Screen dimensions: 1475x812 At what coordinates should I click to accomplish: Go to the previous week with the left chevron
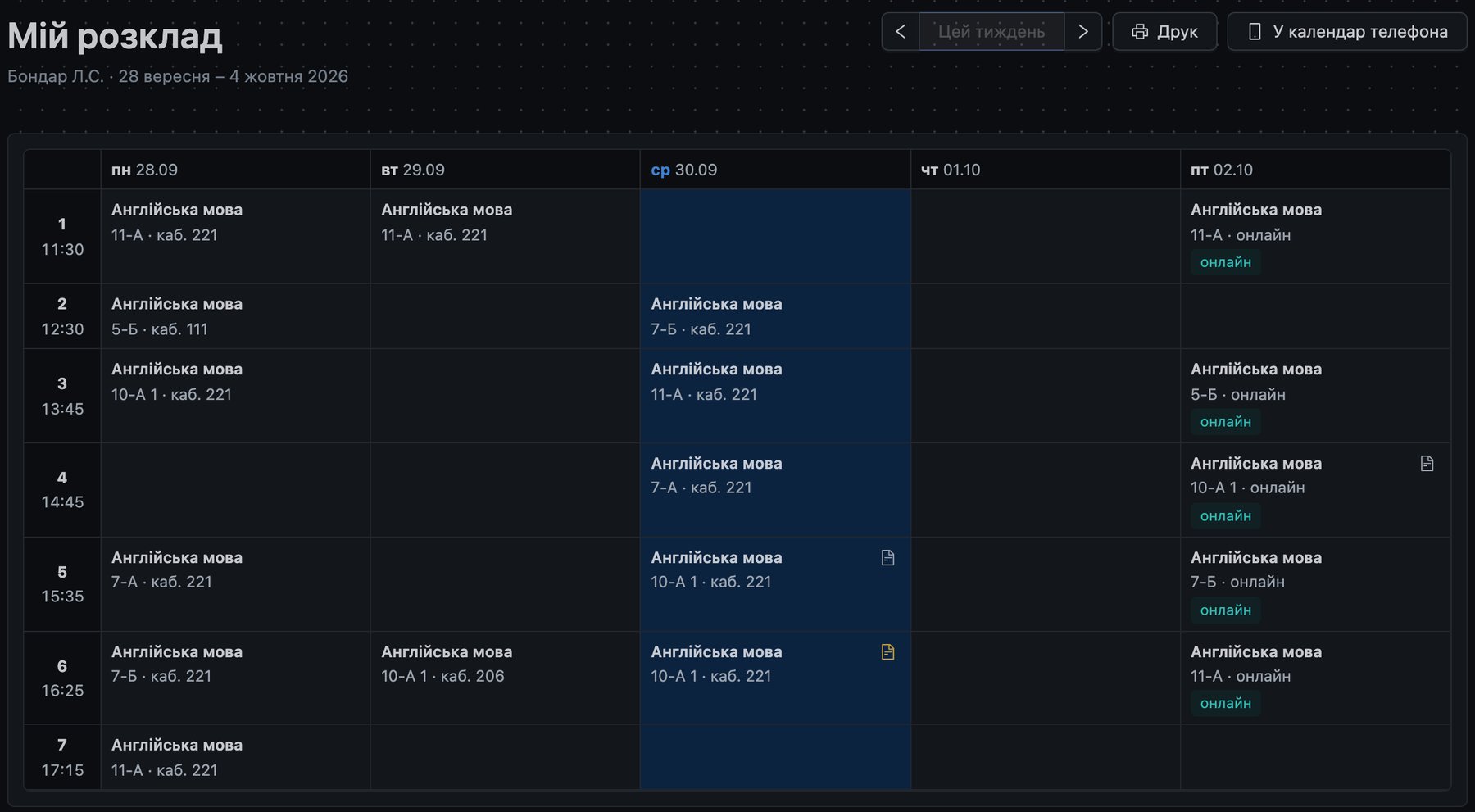tap(901, 32)
